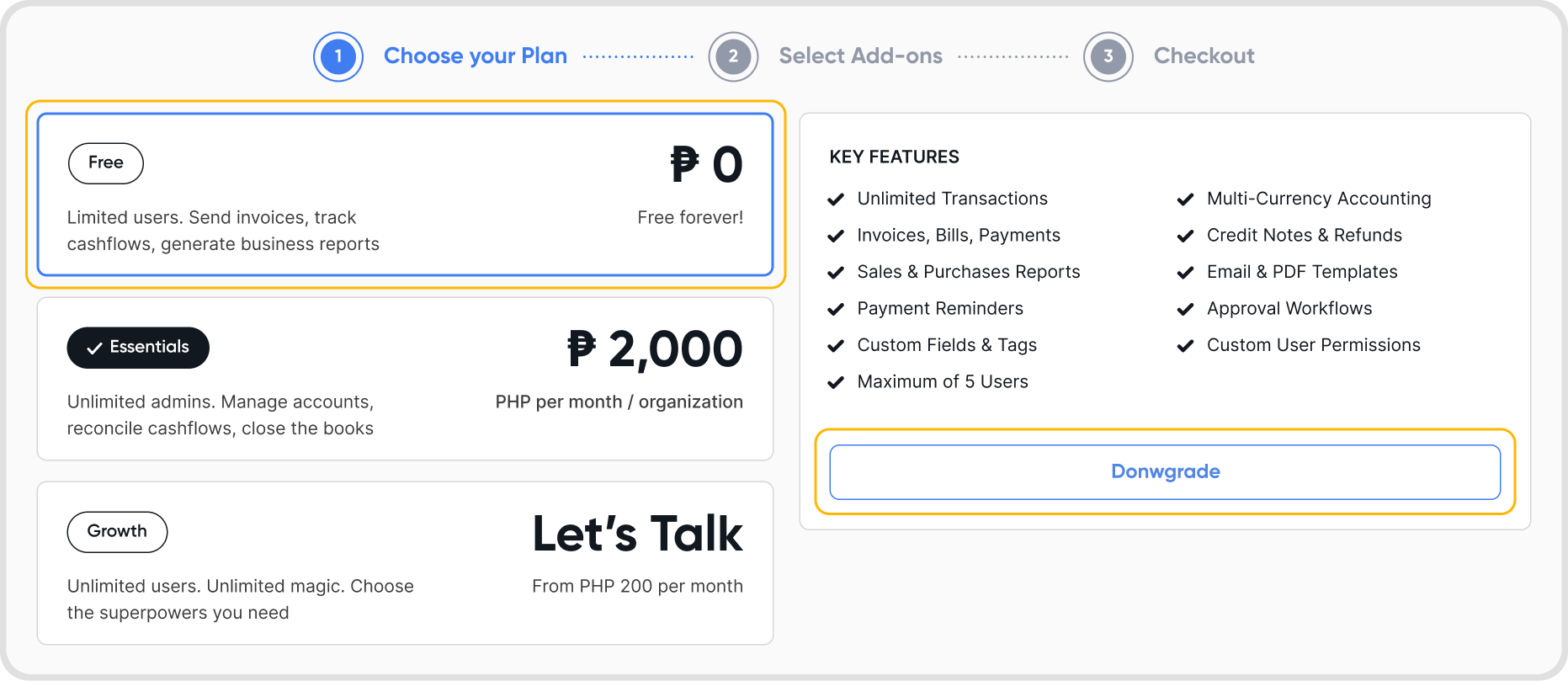Click step 2 circle icon
This screenshot has height=681, width=1568.
[x=733, y=56]
